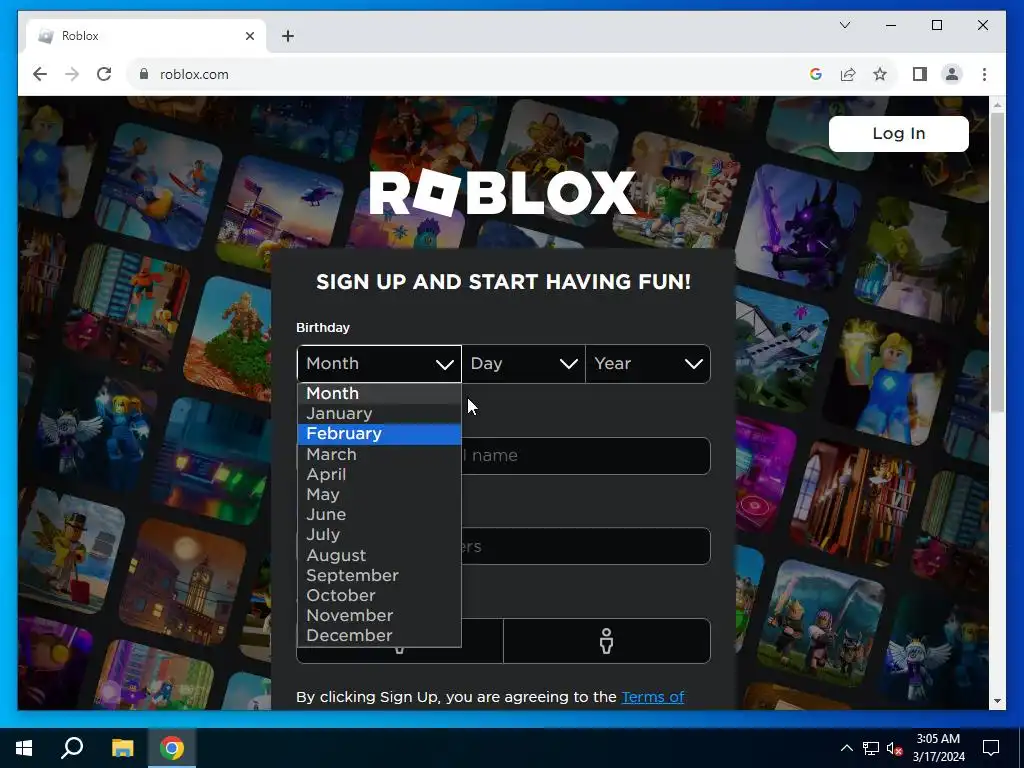1024x768 pixels.
Task: Select April from the month list
Action: (379, 475)
